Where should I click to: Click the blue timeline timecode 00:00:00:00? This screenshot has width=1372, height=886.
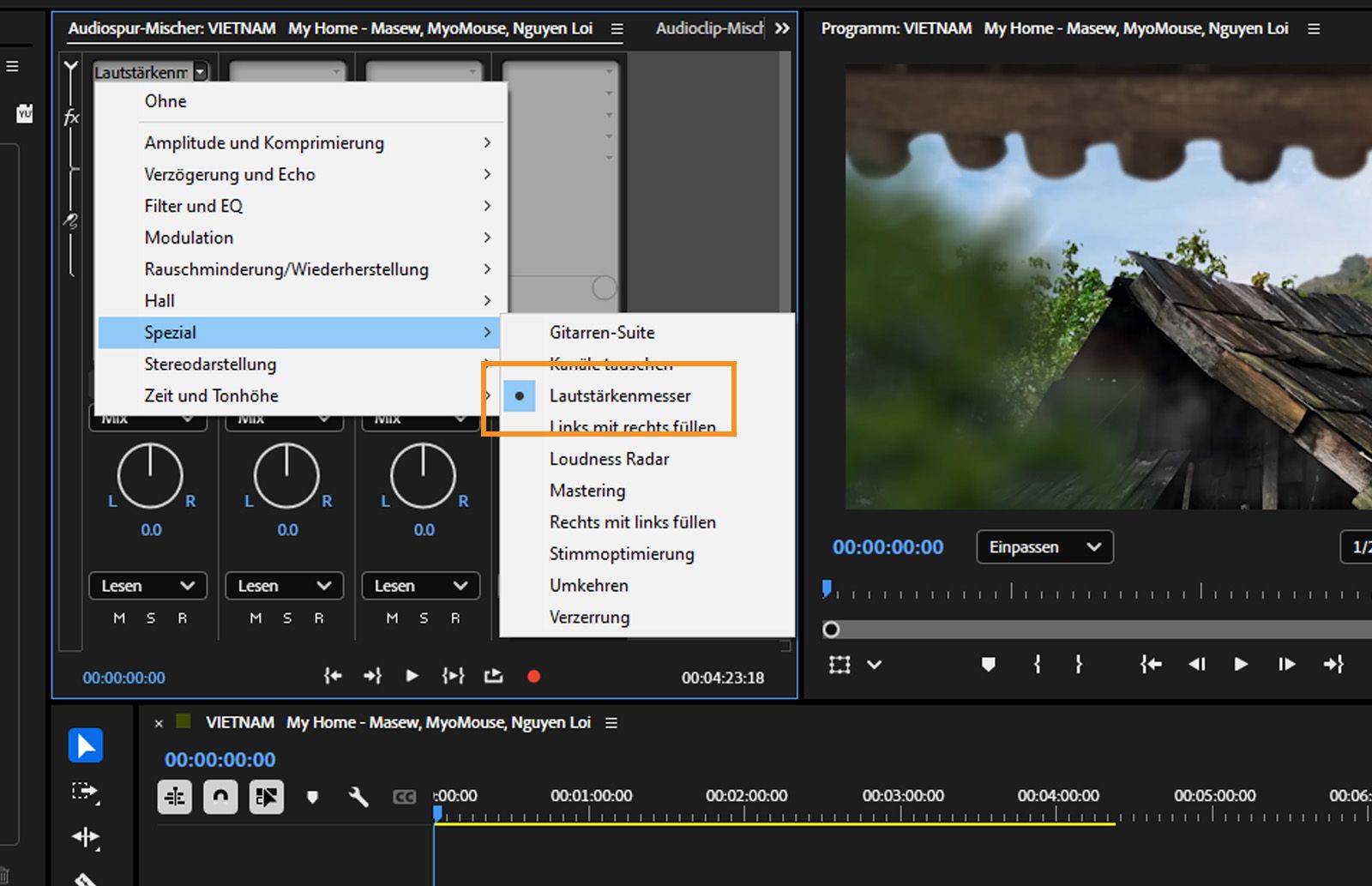220,760
